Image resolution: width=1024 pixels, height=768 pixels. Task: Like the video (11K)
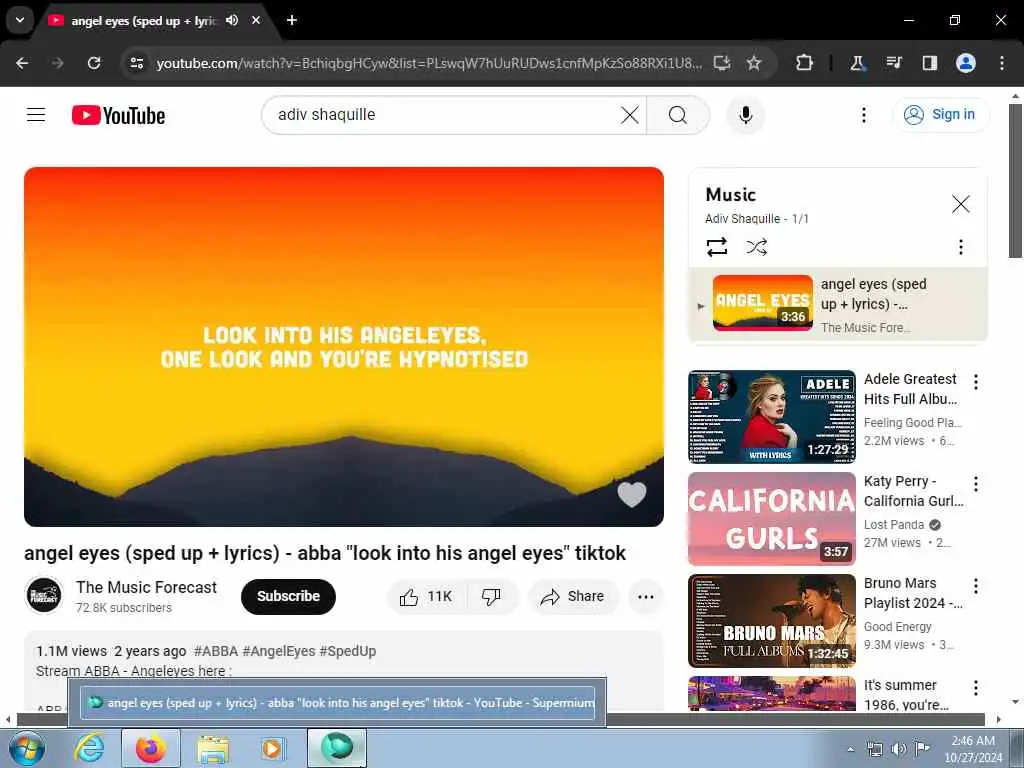pos(426,596)
